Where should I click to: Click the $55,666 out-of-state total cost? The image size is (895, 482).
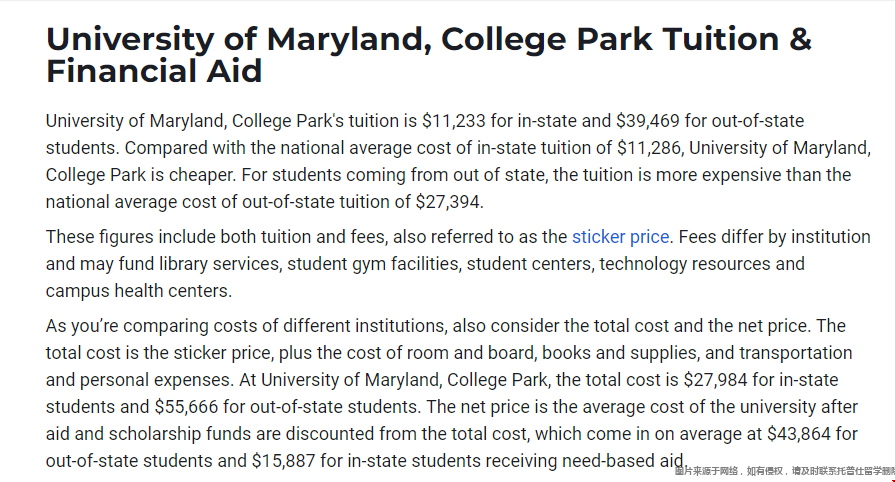(186, 407)
